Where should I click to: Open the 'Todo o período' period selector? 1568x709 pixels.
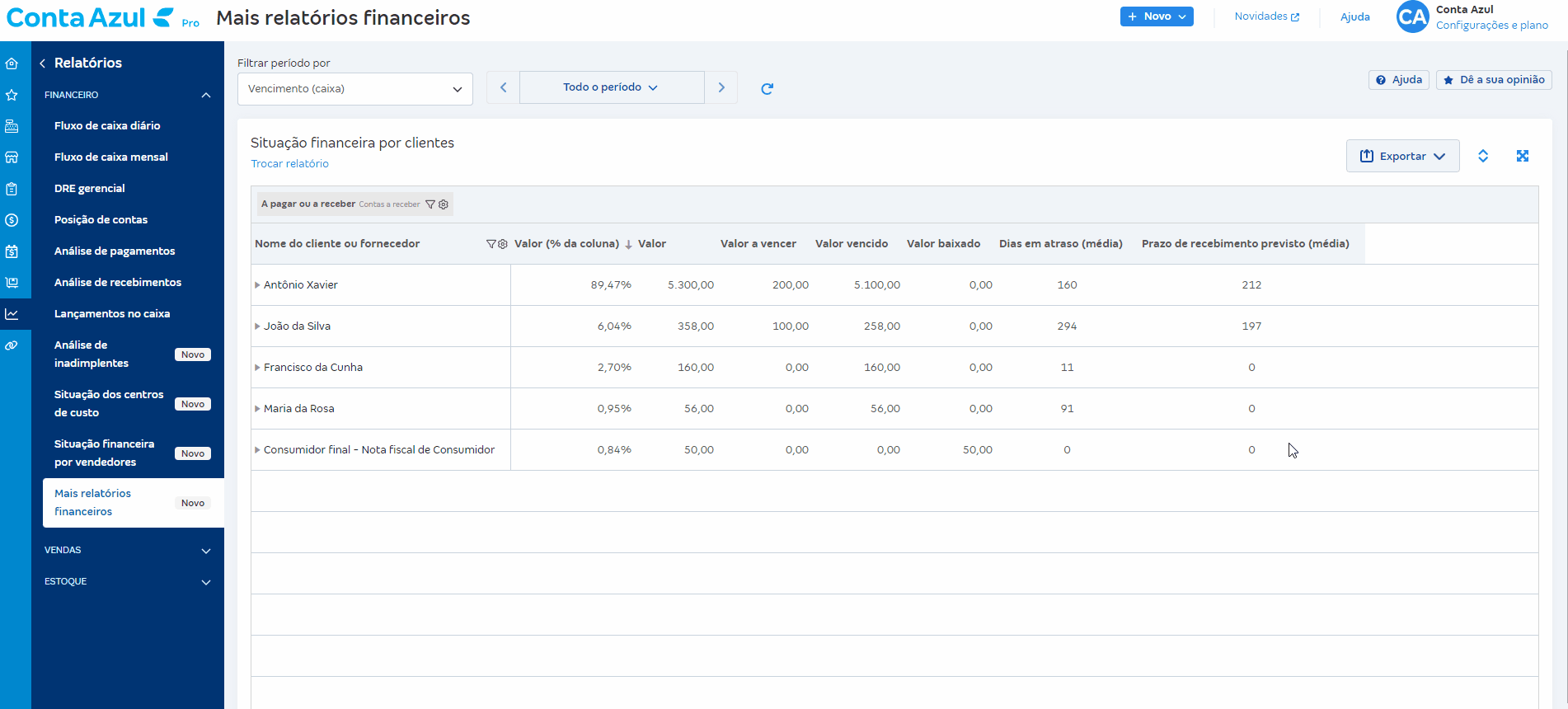coord(612,87)
